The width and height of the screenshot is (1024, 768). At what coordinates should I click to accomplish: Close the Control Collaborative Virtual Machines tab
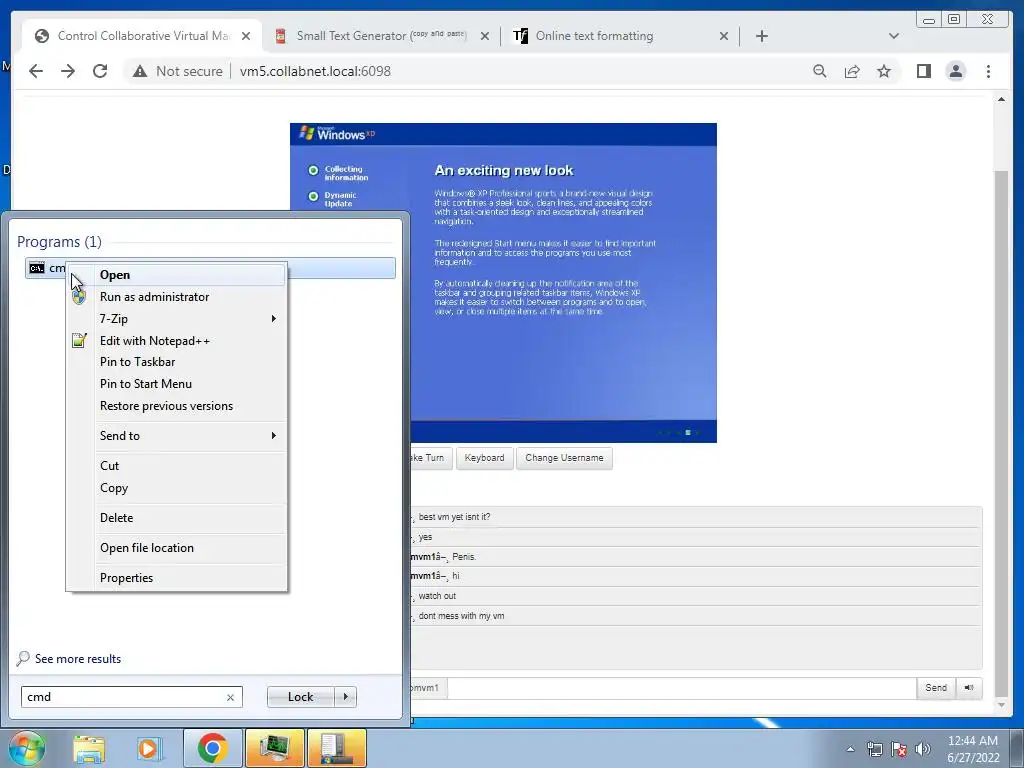(x=246, y=36)
